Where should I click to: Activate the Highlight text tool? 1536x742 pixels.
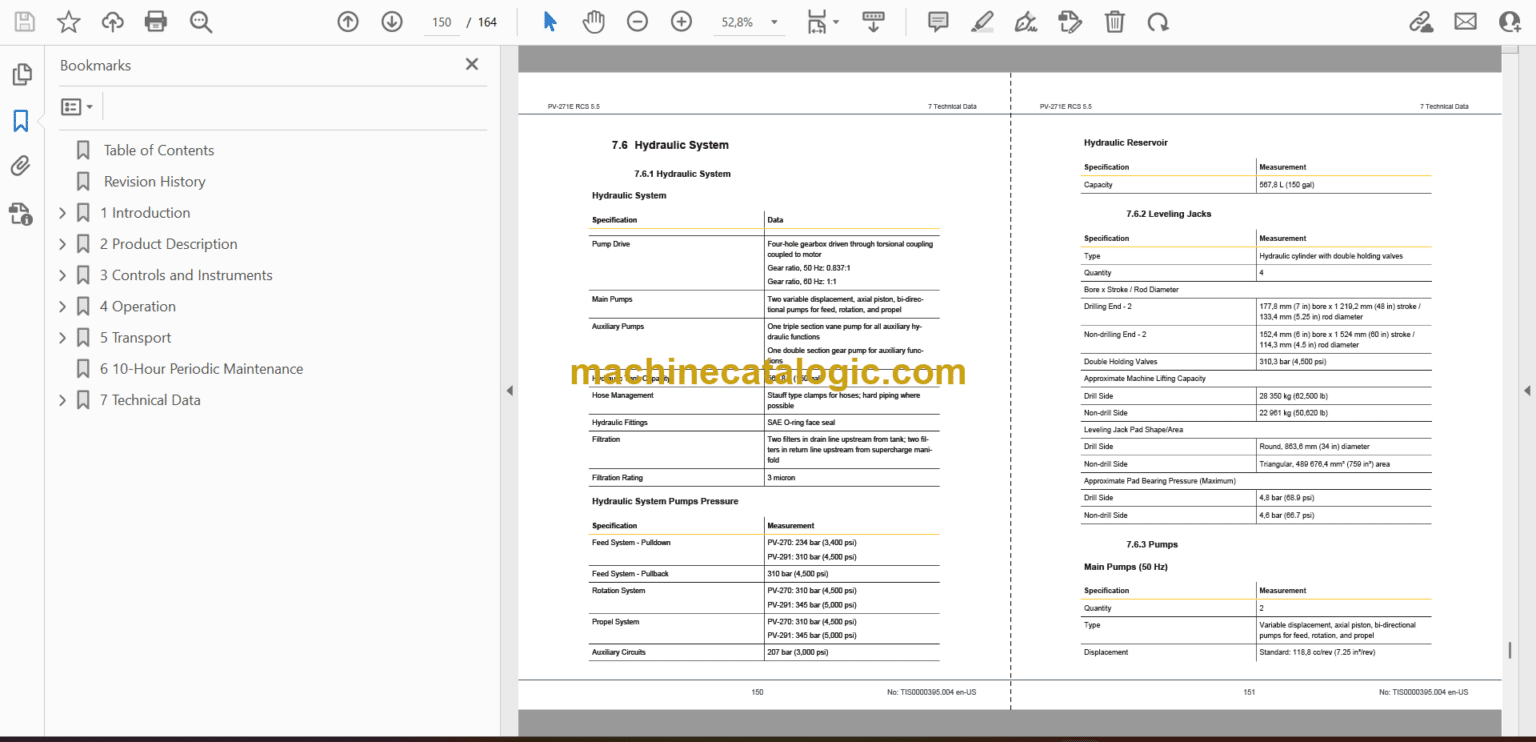(981, 21)
